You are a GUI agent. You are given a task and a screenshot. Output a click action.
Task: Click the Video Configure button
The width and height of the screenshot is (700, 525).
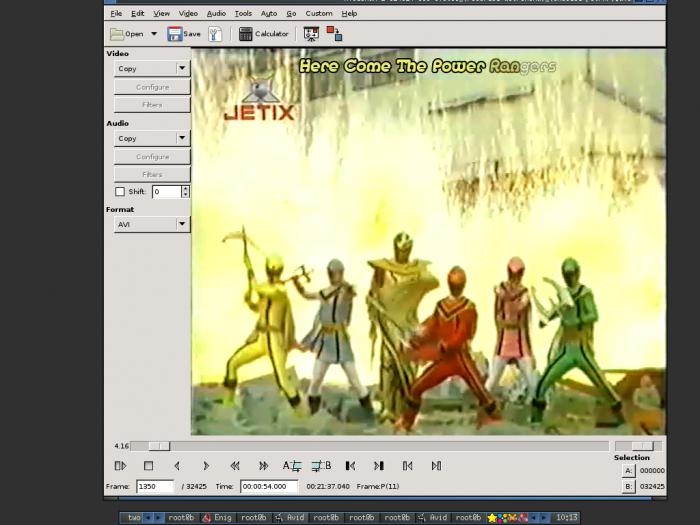(x=152, y=87)
